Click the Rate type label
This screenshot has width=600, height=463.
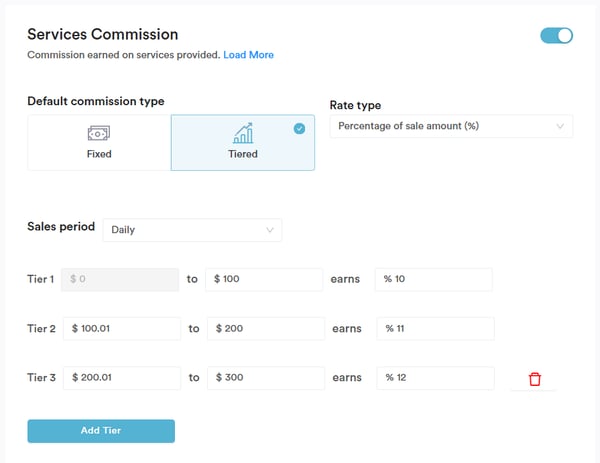(355, 105)
